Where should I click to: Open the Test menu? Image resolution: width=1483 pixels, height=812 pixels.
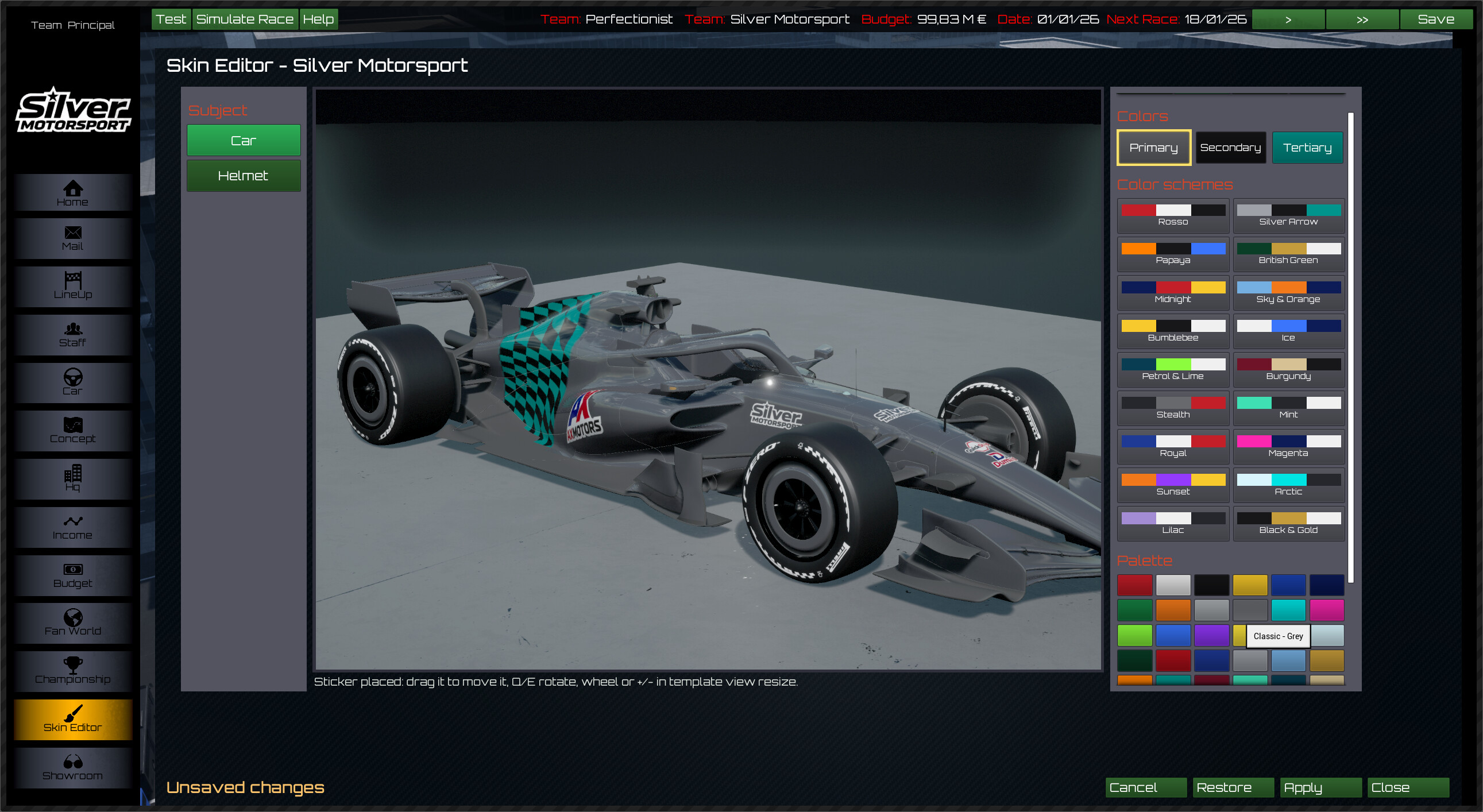tap(171, 19)
